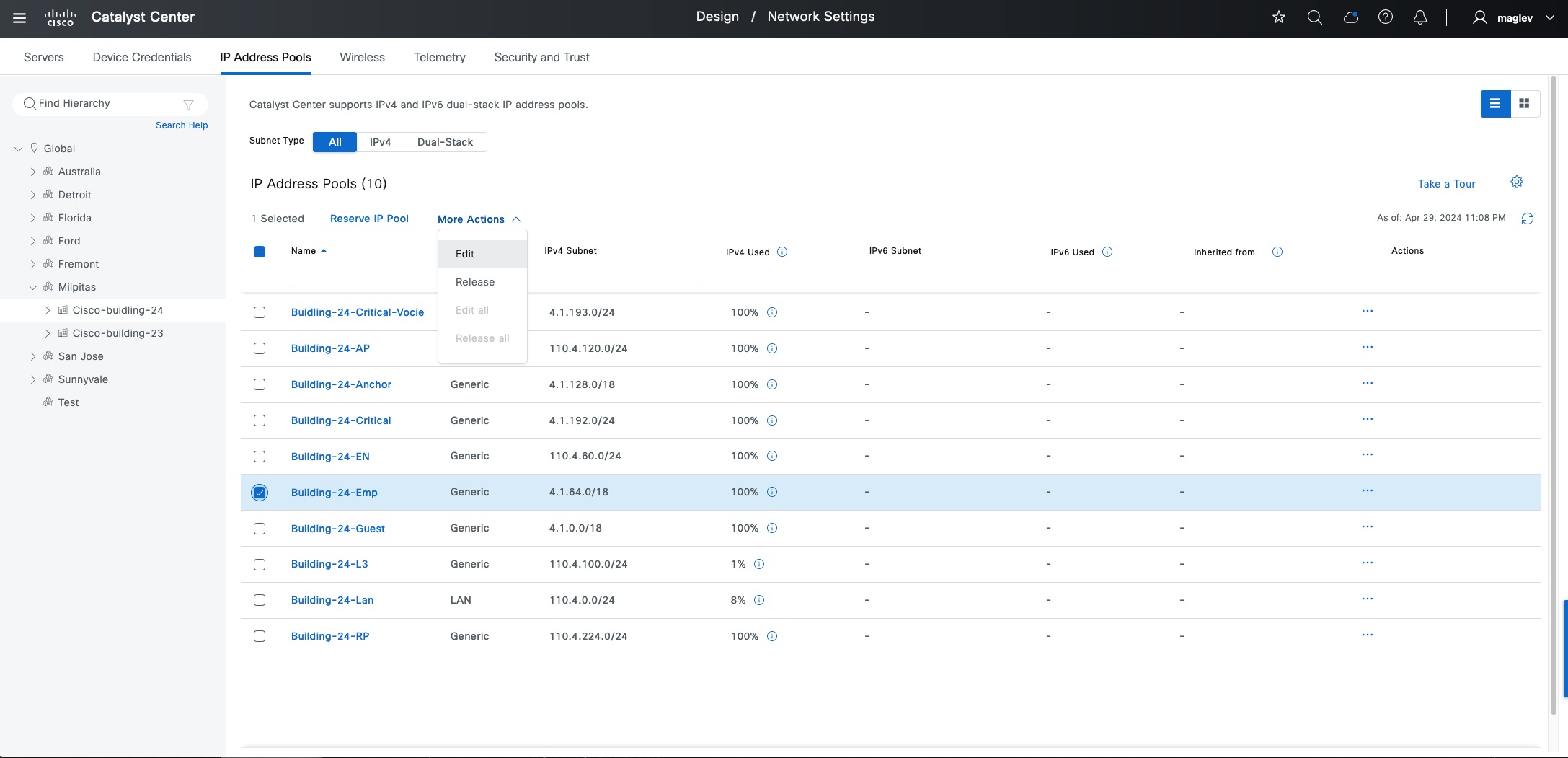Open the Search Help link
This screenshot has width=1568, height=758.
(182, 125)
